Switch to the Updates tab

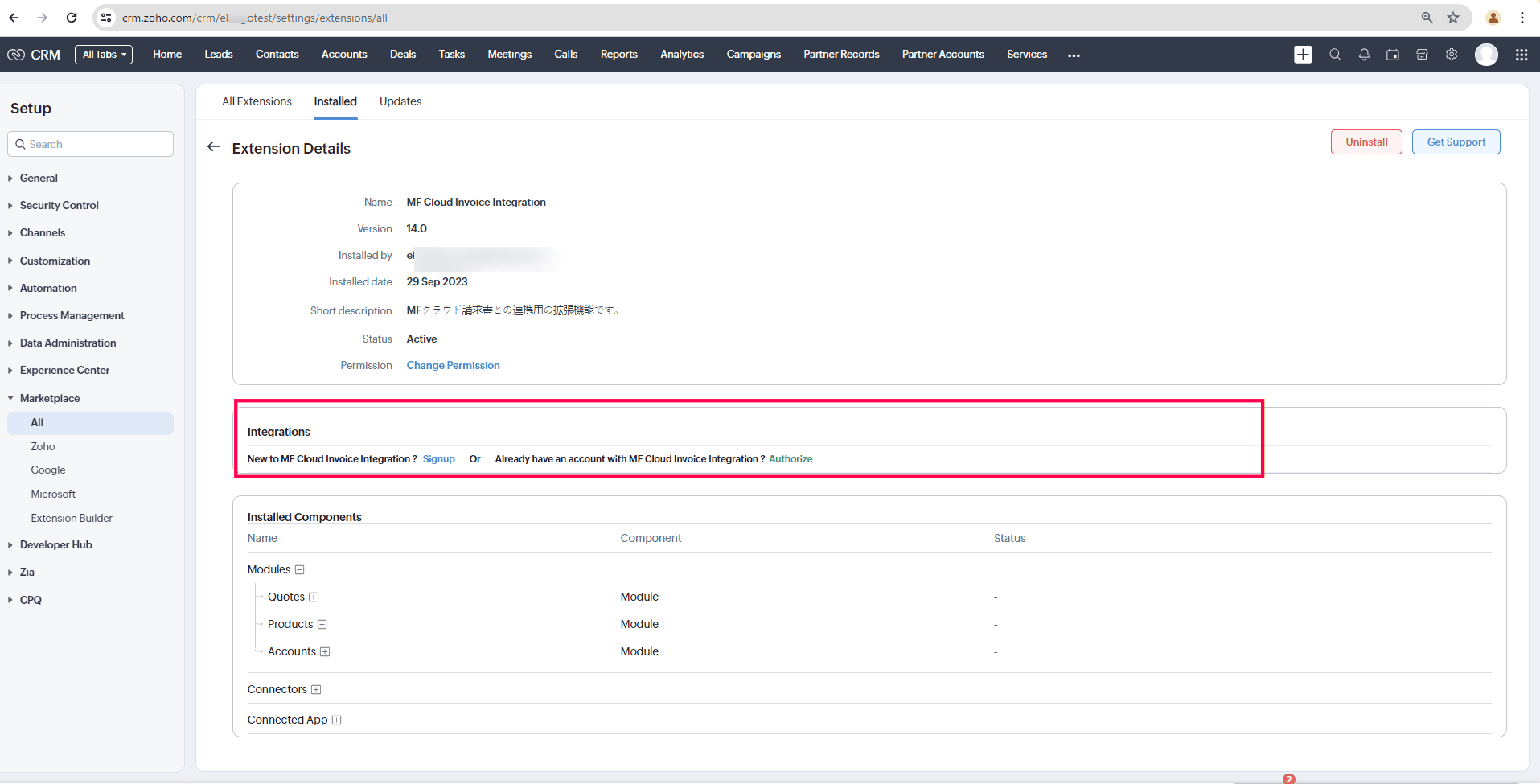(x=400, y=102)
